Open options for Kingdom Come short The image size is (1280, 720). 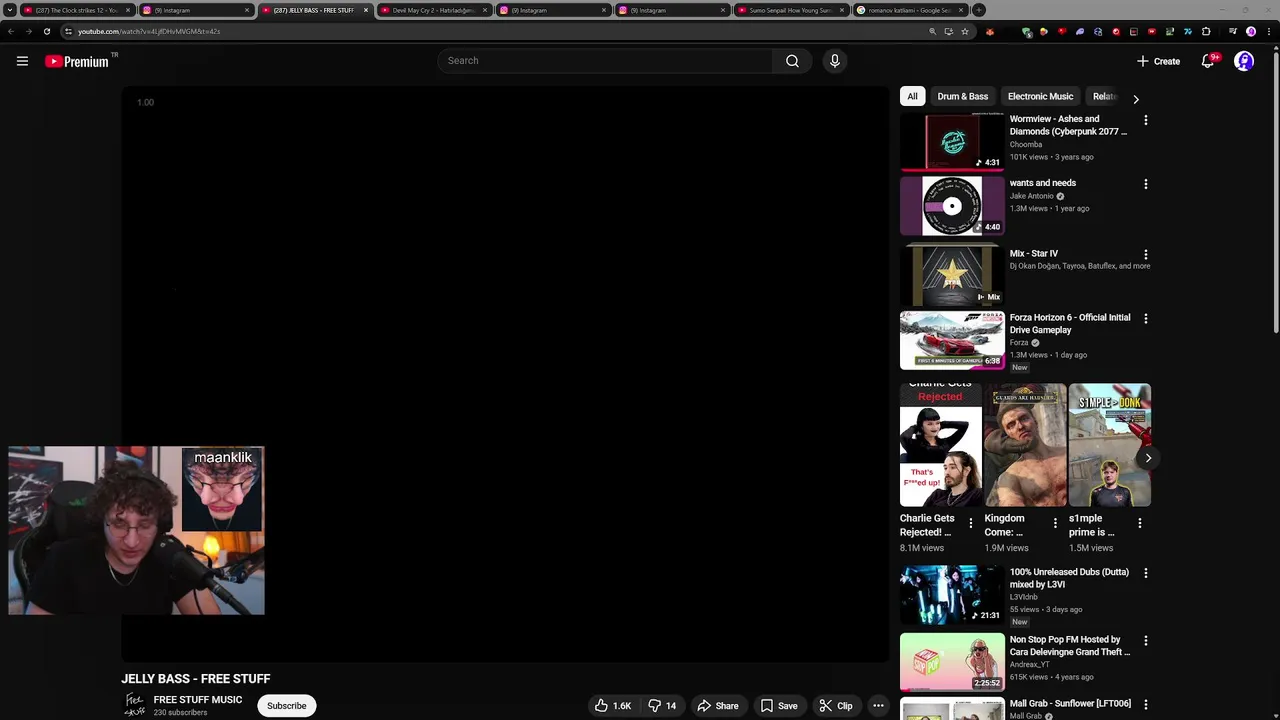click(x=1055, y=523)
